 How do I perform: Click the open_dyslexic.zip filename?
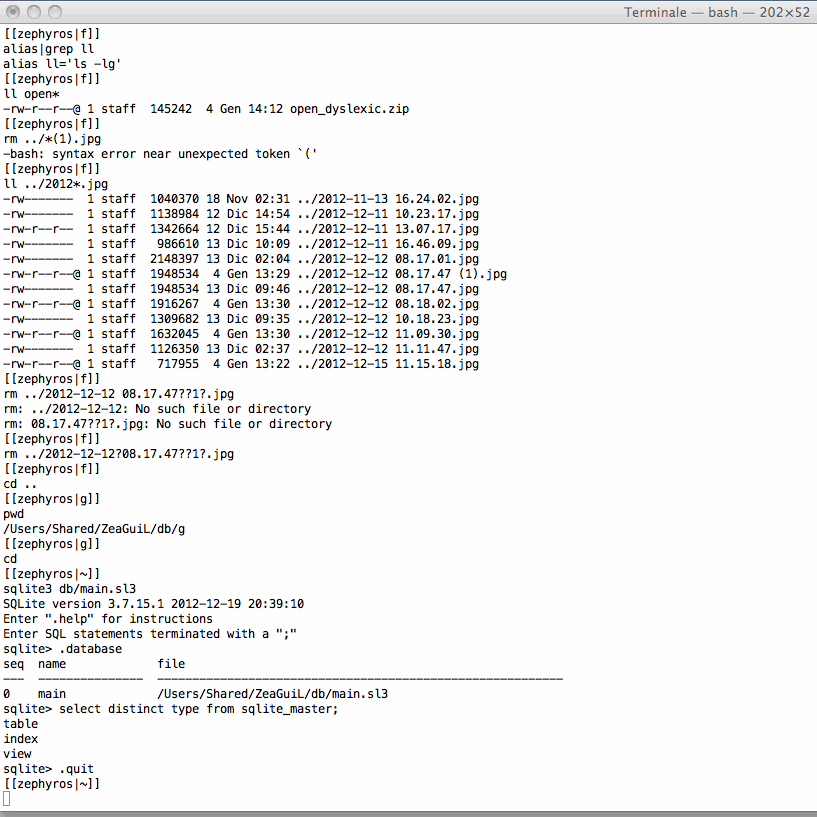349,108
